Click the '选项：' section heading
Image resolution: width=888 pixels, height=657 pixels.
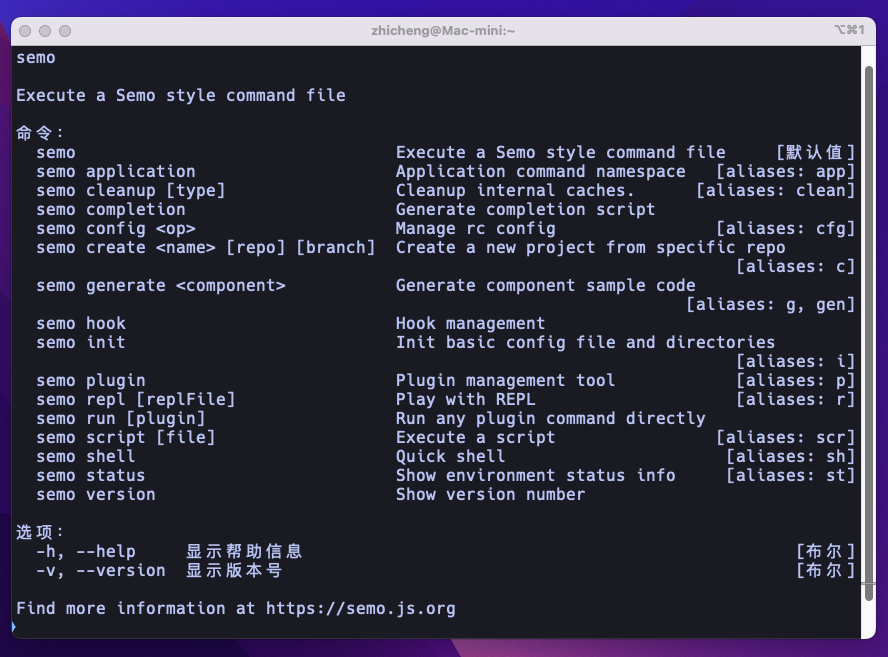click(40, 532)
